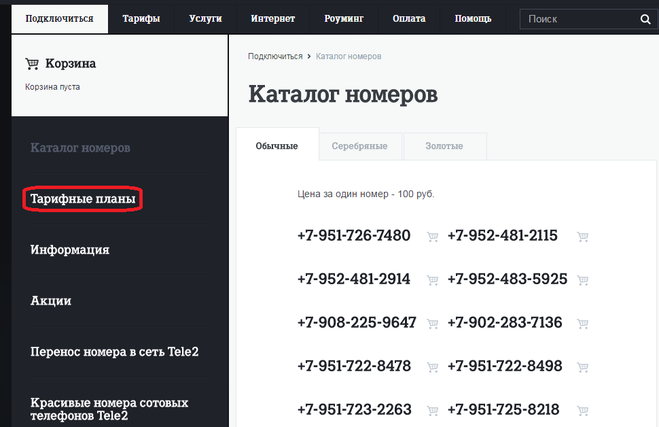Click into the Поиск search field
The height and width of the screenshot is (427, 659).
click(577, 19)
